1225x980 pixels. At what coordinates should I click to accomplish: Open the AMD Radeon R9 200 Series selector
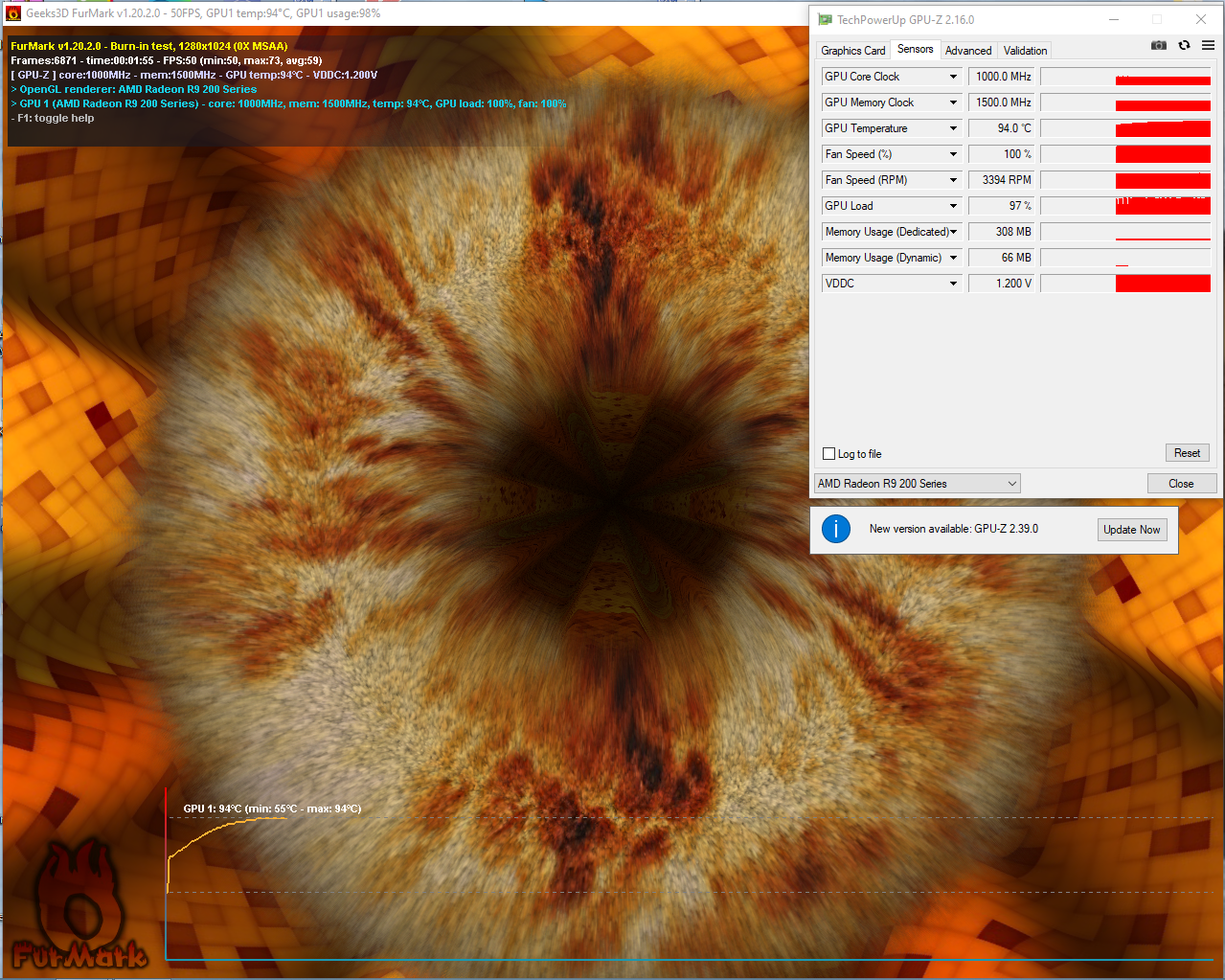click(x=917, y=484)
